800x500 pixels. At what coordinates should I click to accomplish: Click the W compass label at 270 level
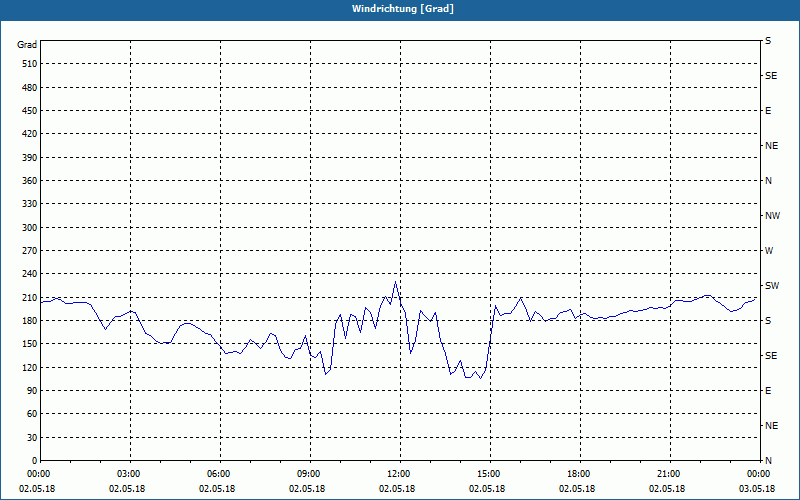coord(769,251)
